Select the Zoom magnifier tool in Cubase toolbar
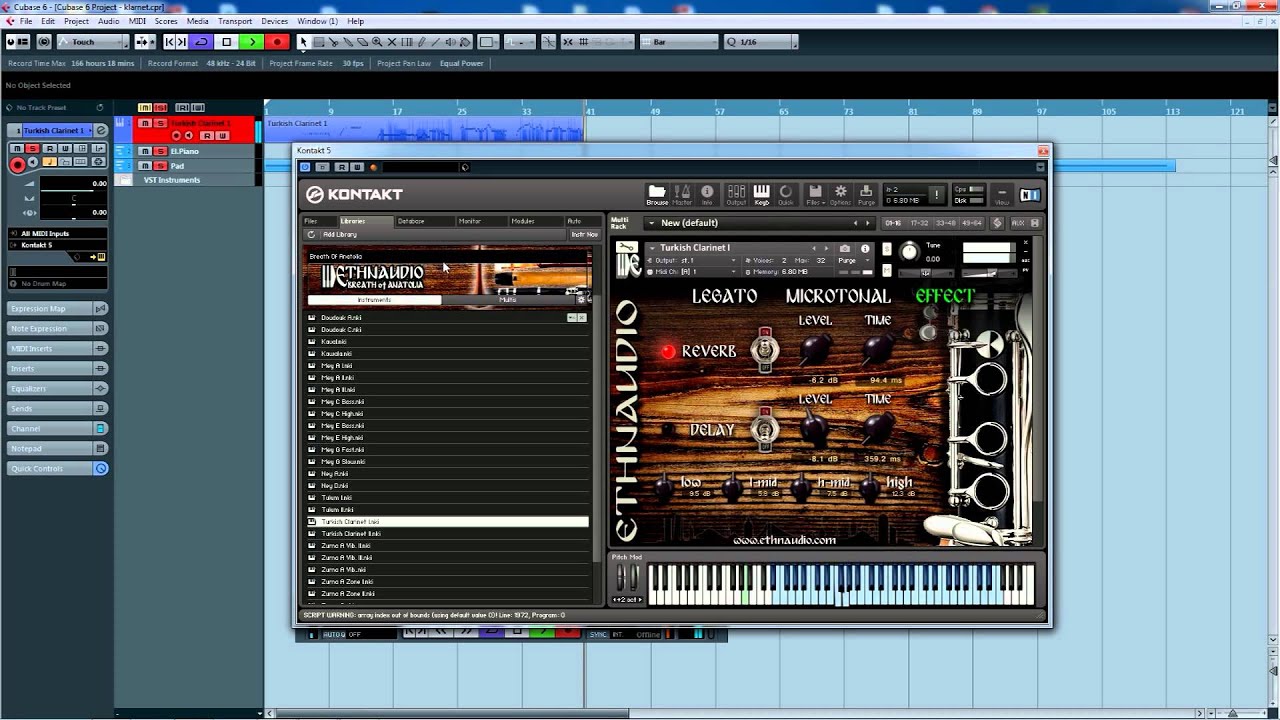 [x=377, y=42]
